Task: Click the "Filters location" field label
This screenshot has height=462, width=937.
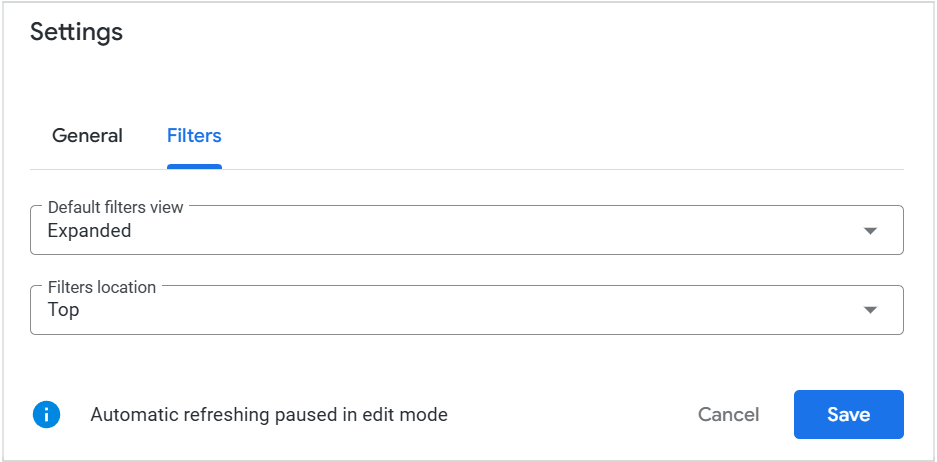Action: pyautogui.click(x=102, y=287)
